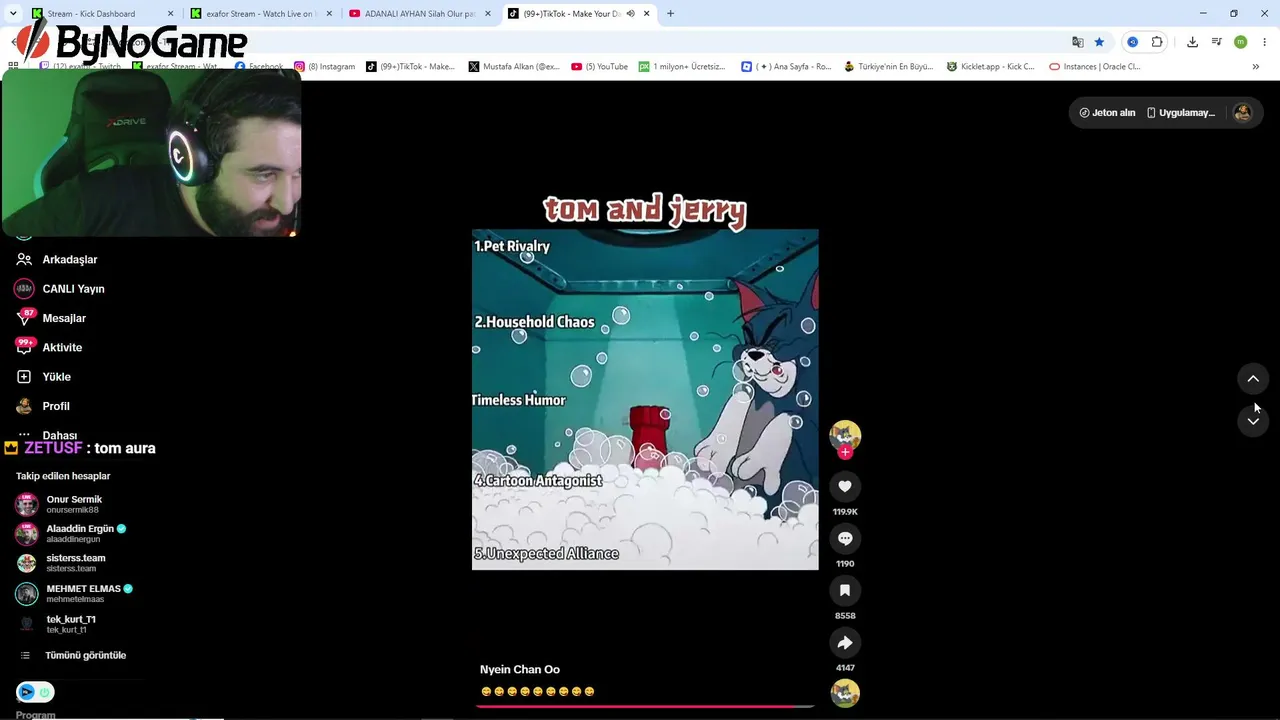Screen dimensions: 1280x720
Task: Close the Stream - Kick Dashboard tab
Action: pyautogui.click(x=171, y=14)
